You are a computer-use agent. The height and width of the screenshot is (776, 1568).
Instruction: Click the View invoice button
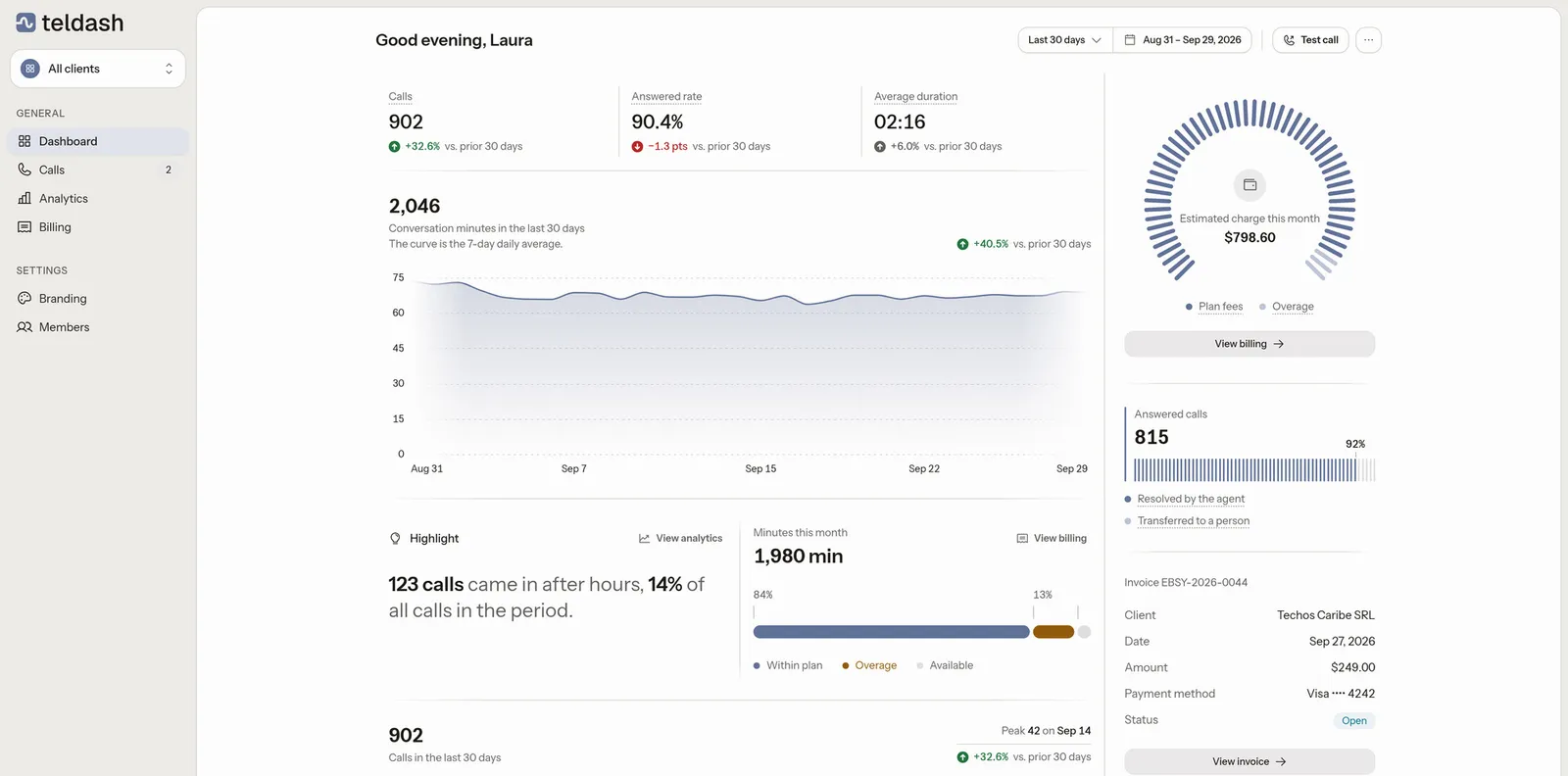(x=1249, y=761)
